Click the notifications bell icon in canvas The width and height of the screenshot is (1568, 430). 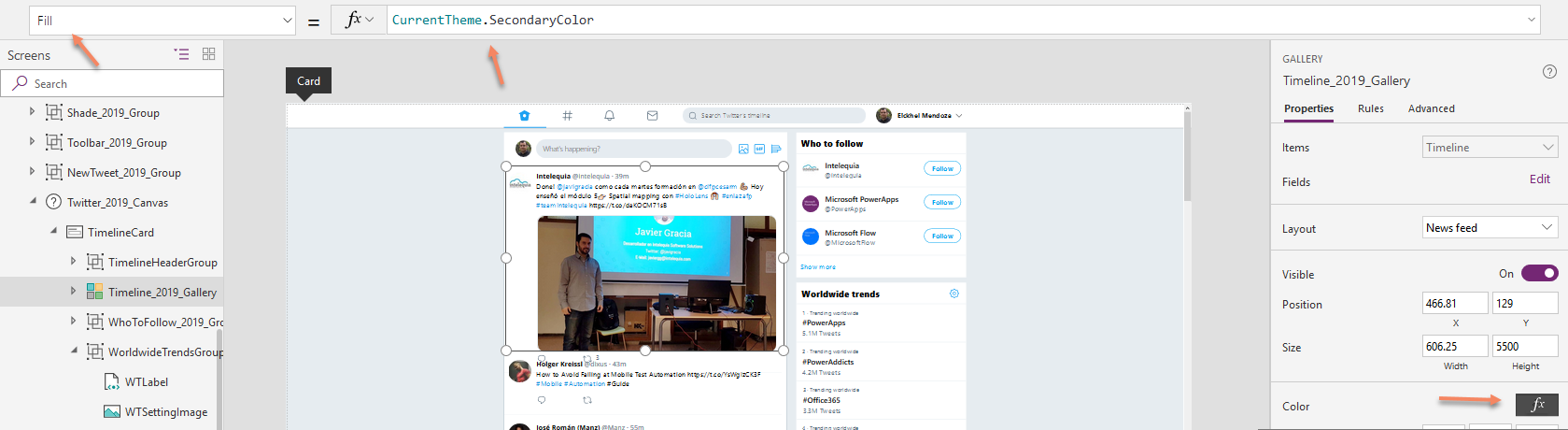[x=609, y=116]
